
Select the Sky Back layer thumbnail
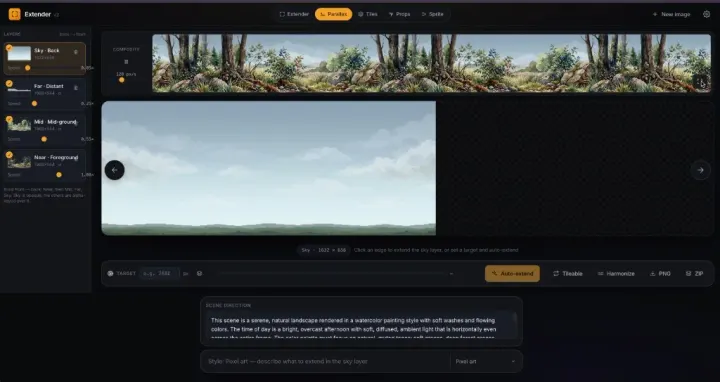click(19, 54)
